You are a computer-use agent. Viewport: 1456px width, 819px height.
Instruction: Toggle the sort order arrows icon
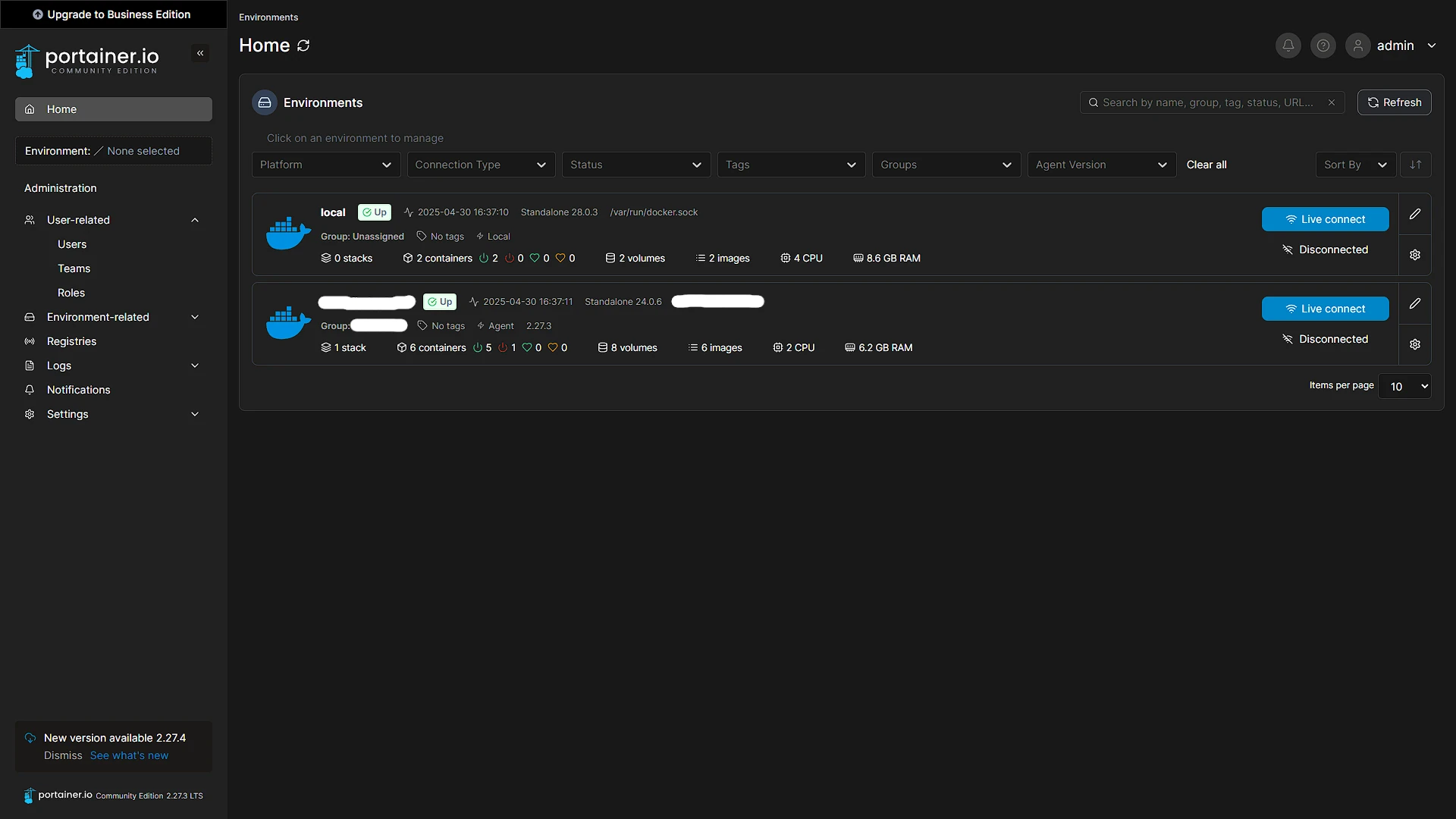[1416, 165]
